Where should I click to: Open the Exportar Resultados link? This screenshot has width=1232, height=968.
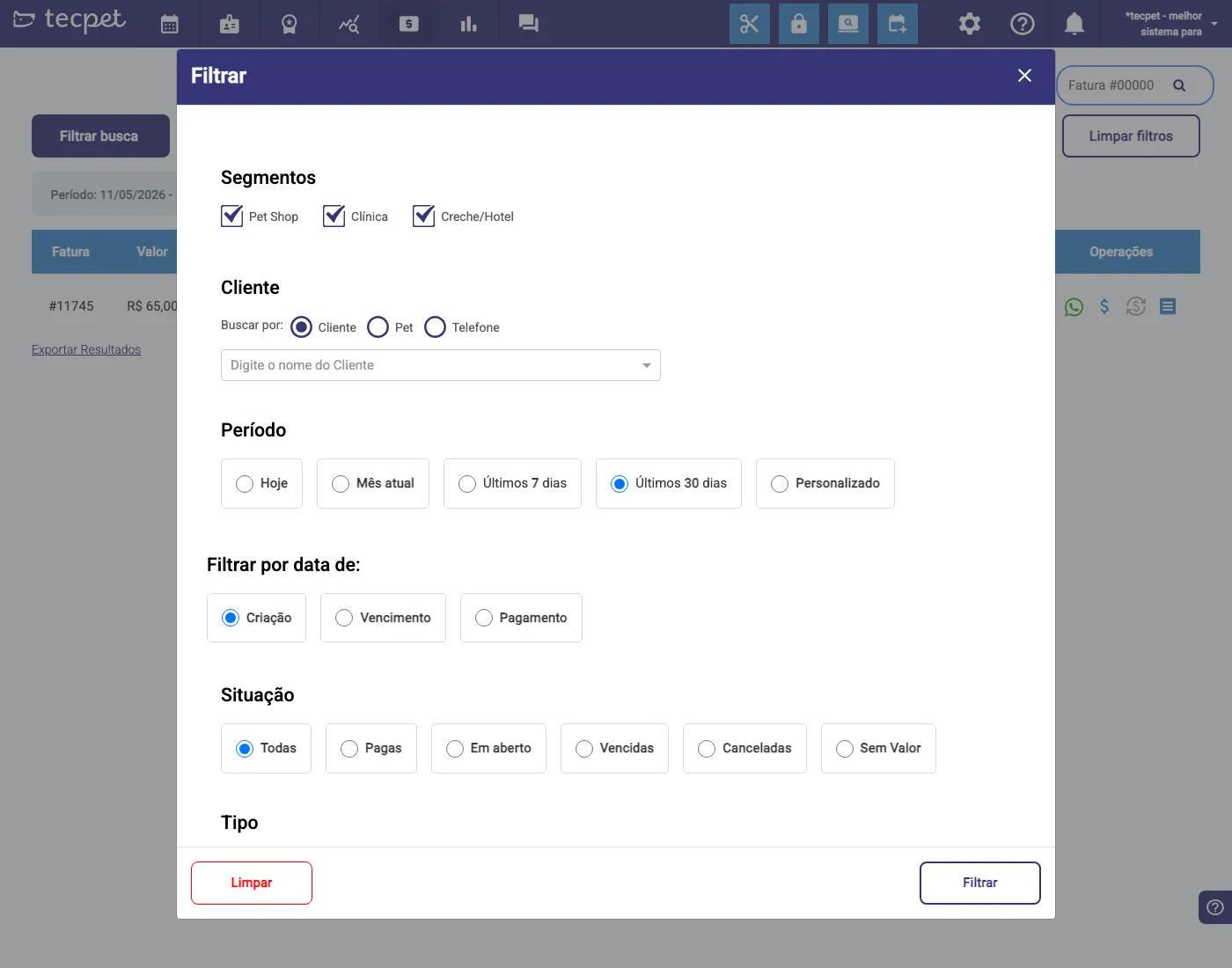(86, 349)
